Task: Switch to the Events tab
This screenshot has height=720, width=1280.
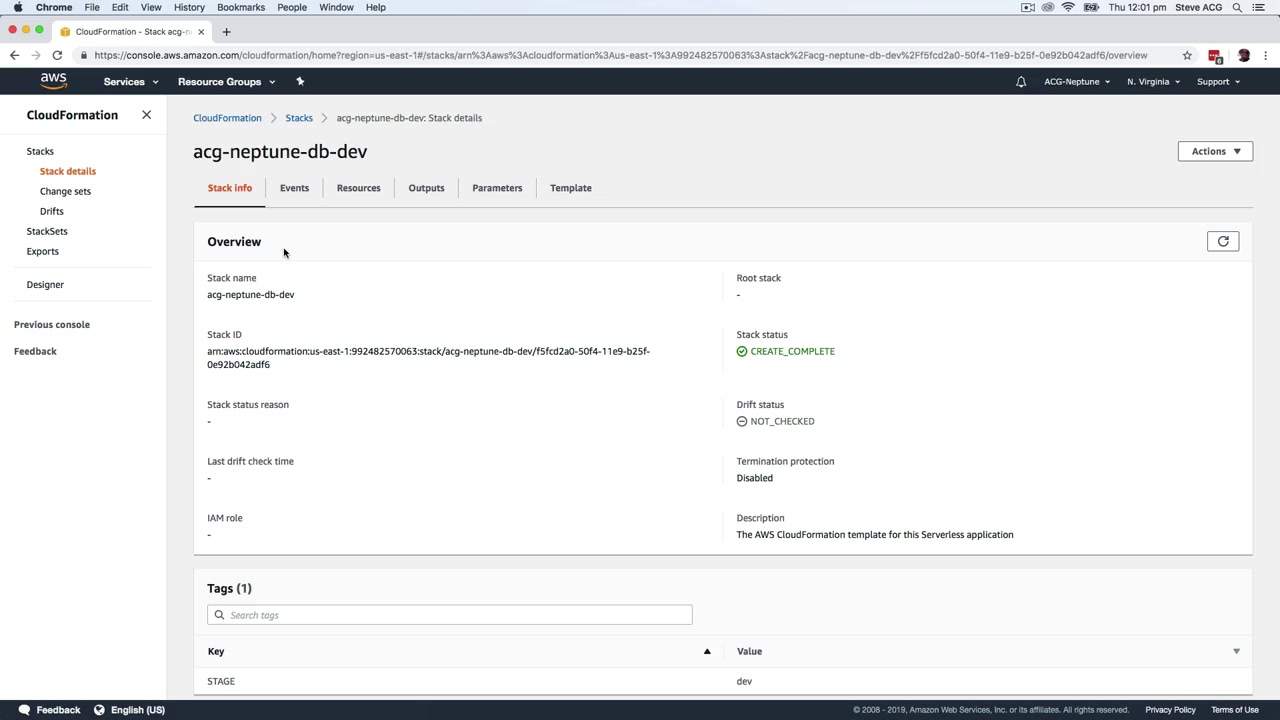Action: (294, 188)
